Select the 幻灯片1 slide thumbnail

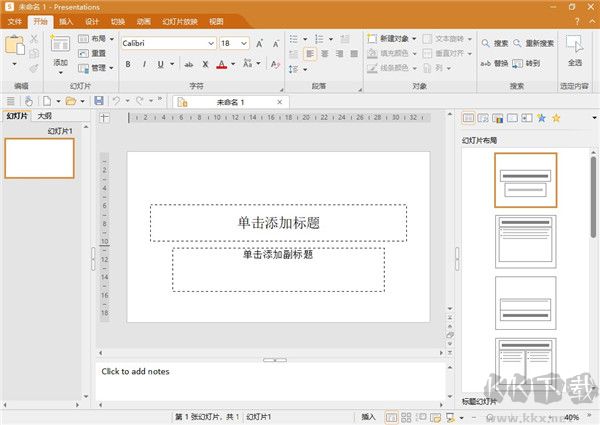point(39,158)
